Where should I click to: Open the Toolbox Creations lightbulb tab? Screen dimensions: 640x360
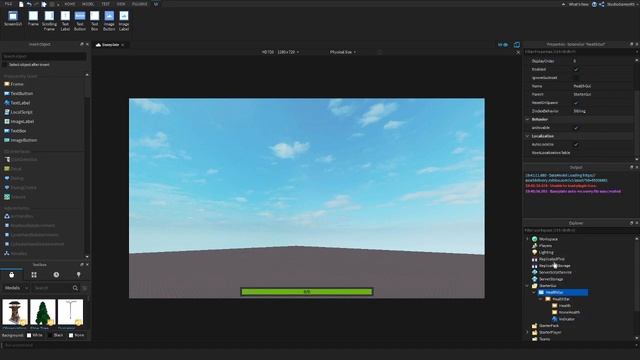click(78, 275)
